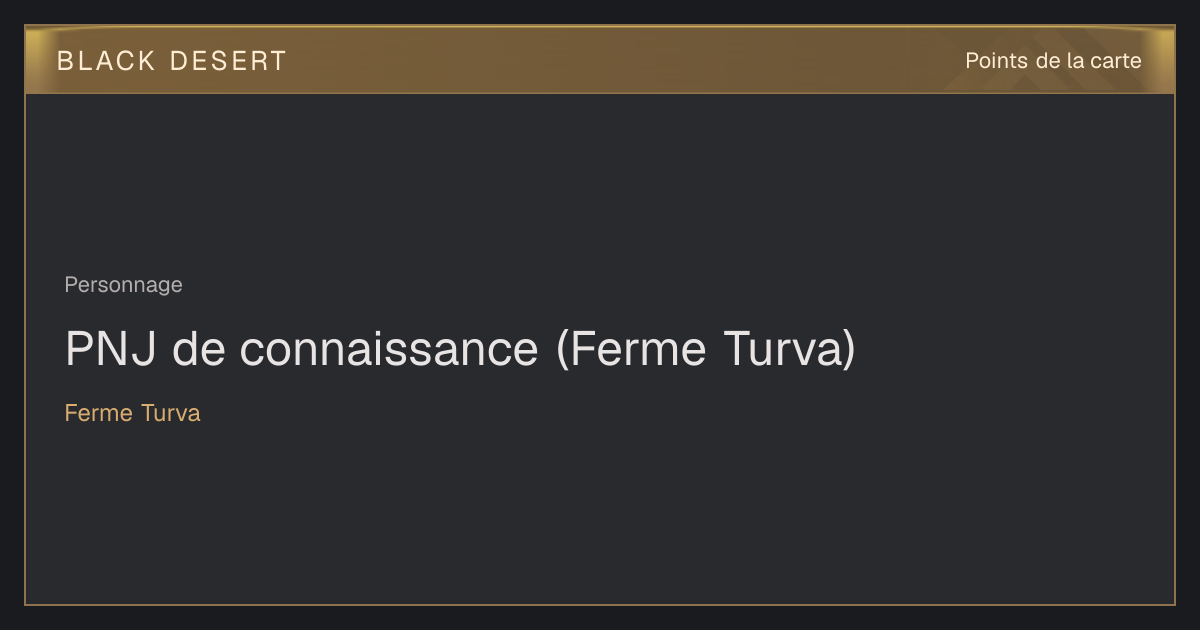This screenshot has width=1200, height=630.
Task: Open the gold Ferme Turva subtitle link
Action: pyautogui.click(x=132, y=413)
